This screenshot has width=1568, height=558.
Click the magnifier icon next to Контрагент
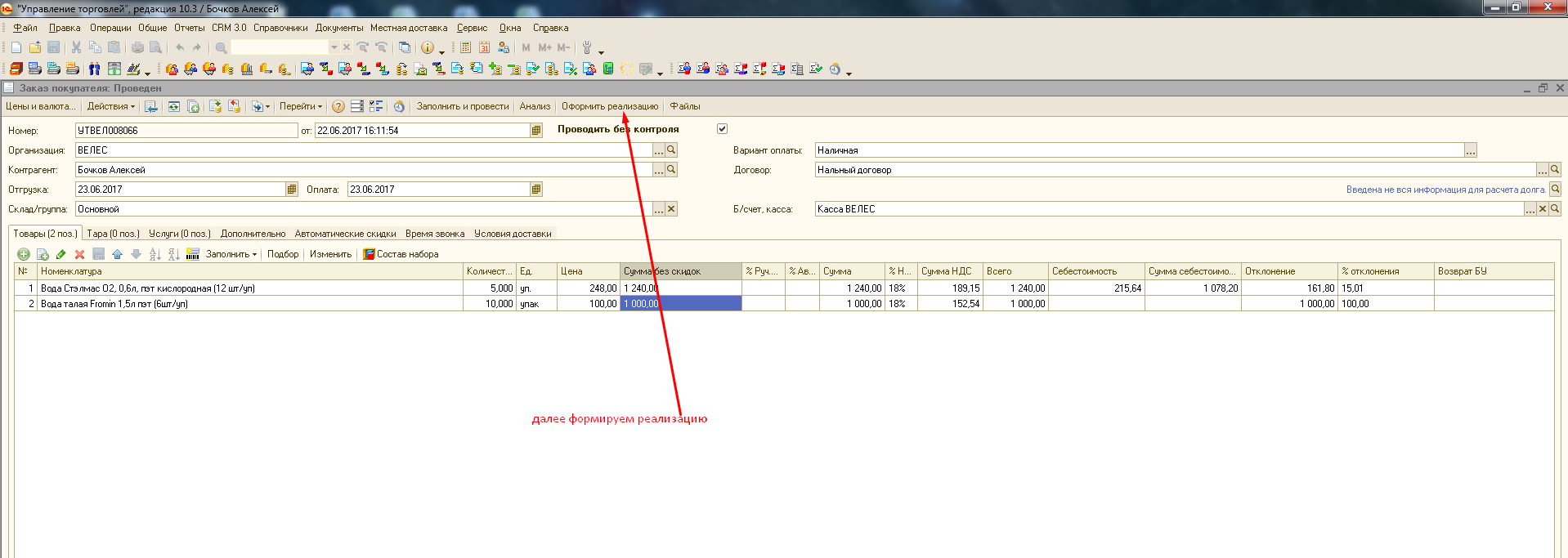tap(671, 170)
